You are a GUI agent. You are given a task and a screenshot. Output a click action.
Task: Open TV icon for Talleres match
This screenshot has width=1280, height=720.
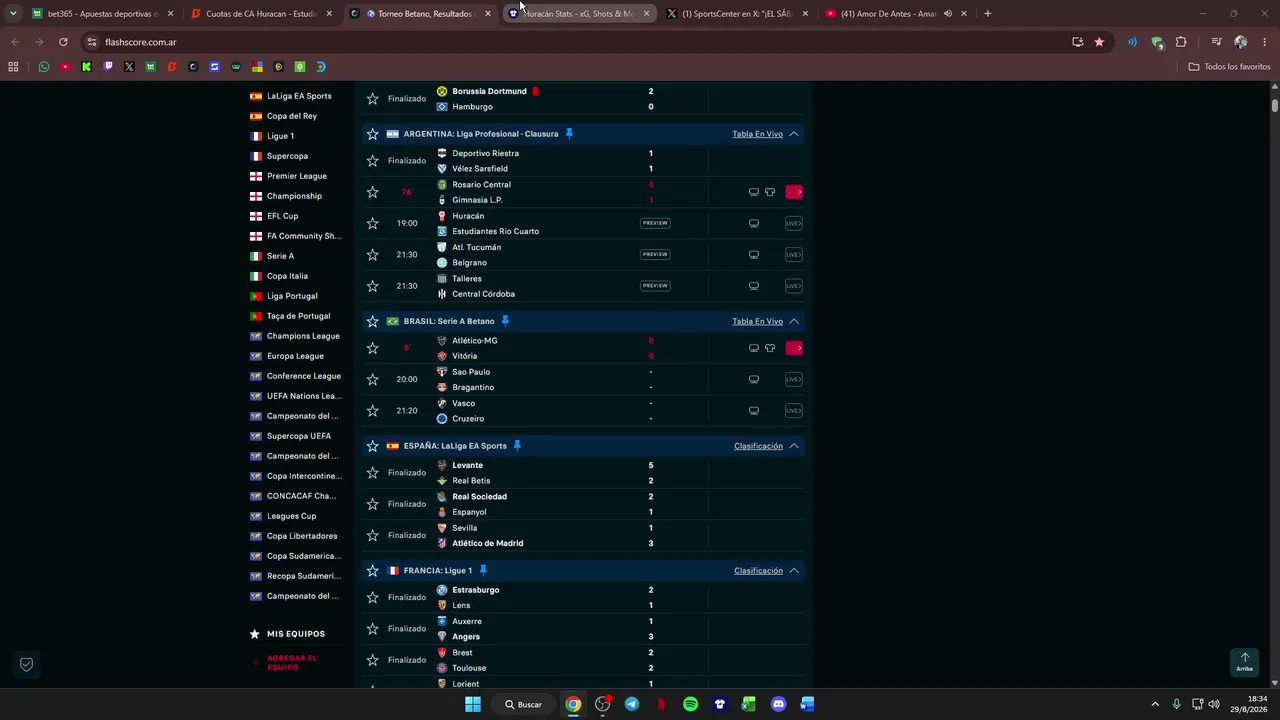click(754, 286)
